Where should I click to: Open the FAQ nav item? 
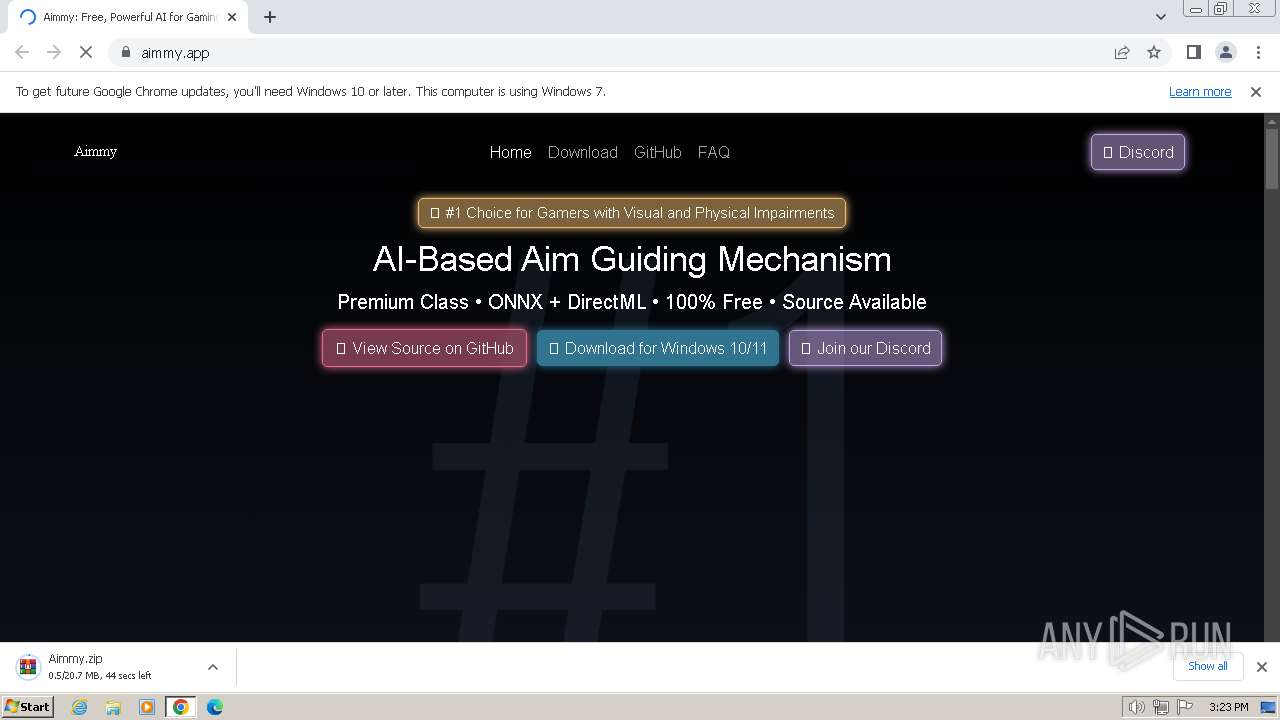tap(713, 152)
